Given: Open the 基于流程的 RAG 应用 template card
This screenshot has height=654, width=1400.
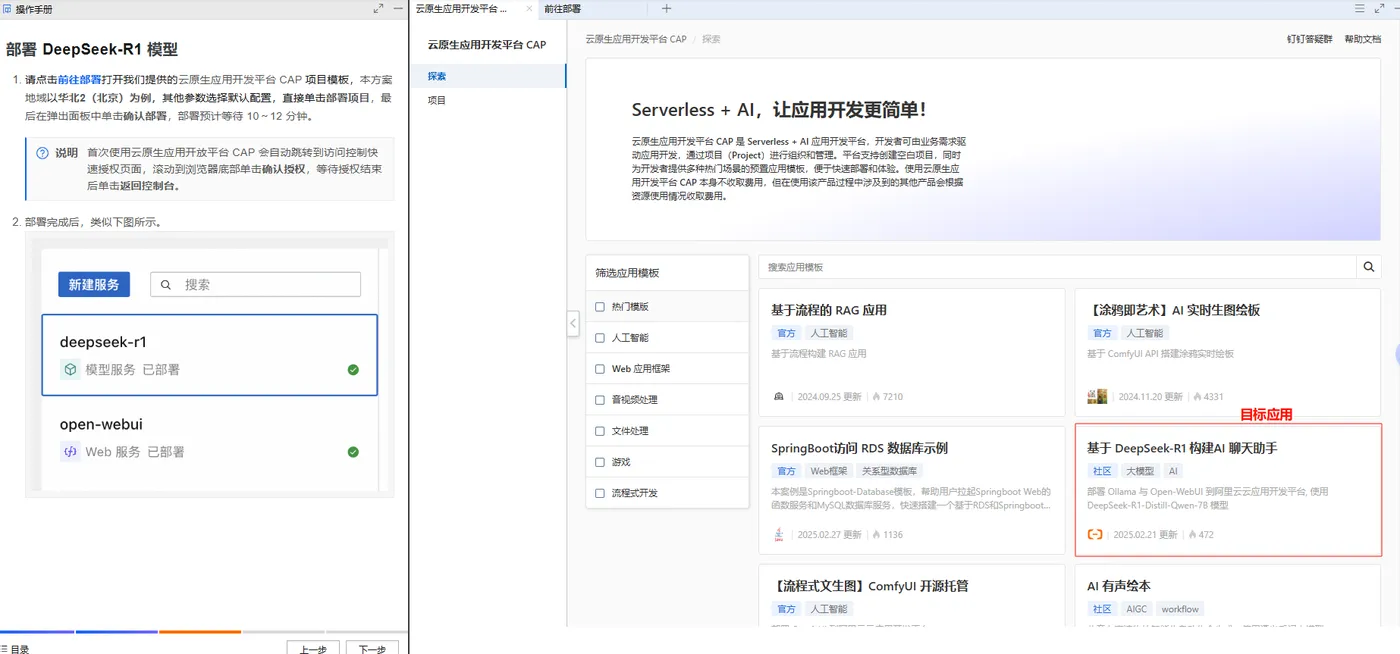Looking at the screenshot, I should coord(911,352).
